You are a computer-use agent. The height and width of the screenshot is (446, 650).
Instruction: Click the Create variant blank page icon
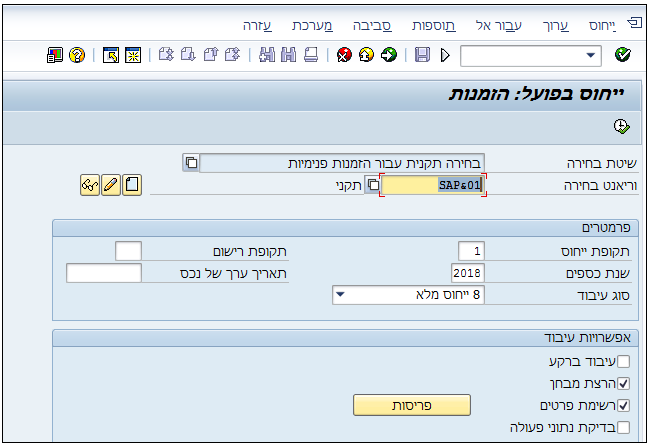132,185
